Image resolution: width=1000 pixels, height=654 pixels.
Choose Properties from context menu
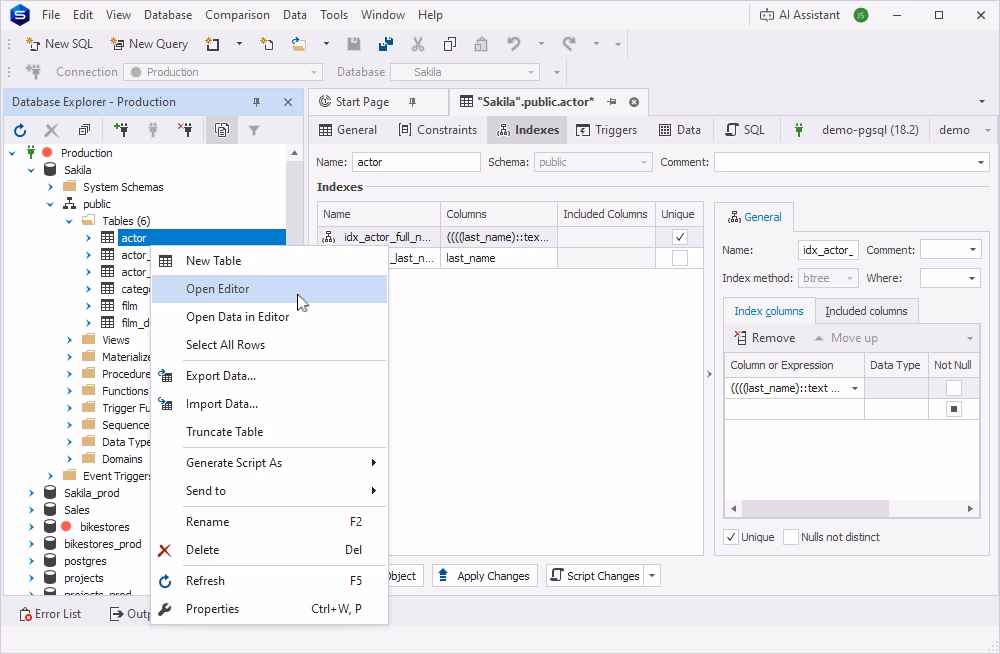pos(269,609)
